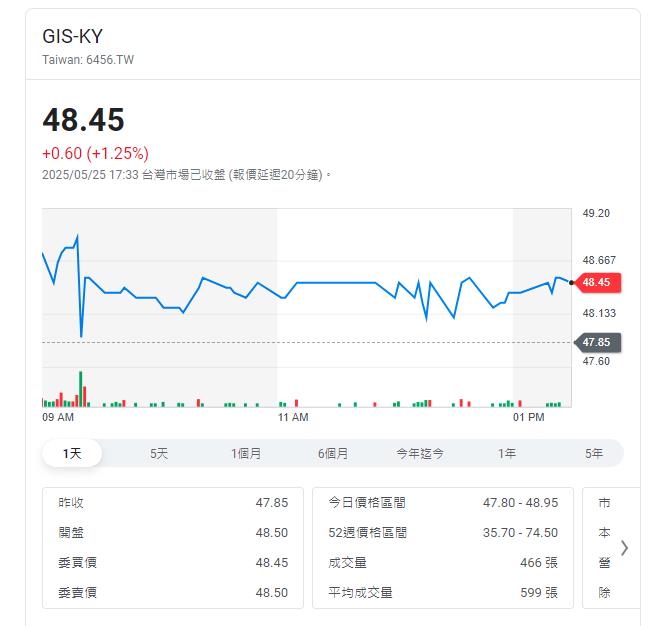Click the 47.80 - 48.95 range value
Image resolution: width=656 pixels, height=626 pixels.
tap(520, 503)
